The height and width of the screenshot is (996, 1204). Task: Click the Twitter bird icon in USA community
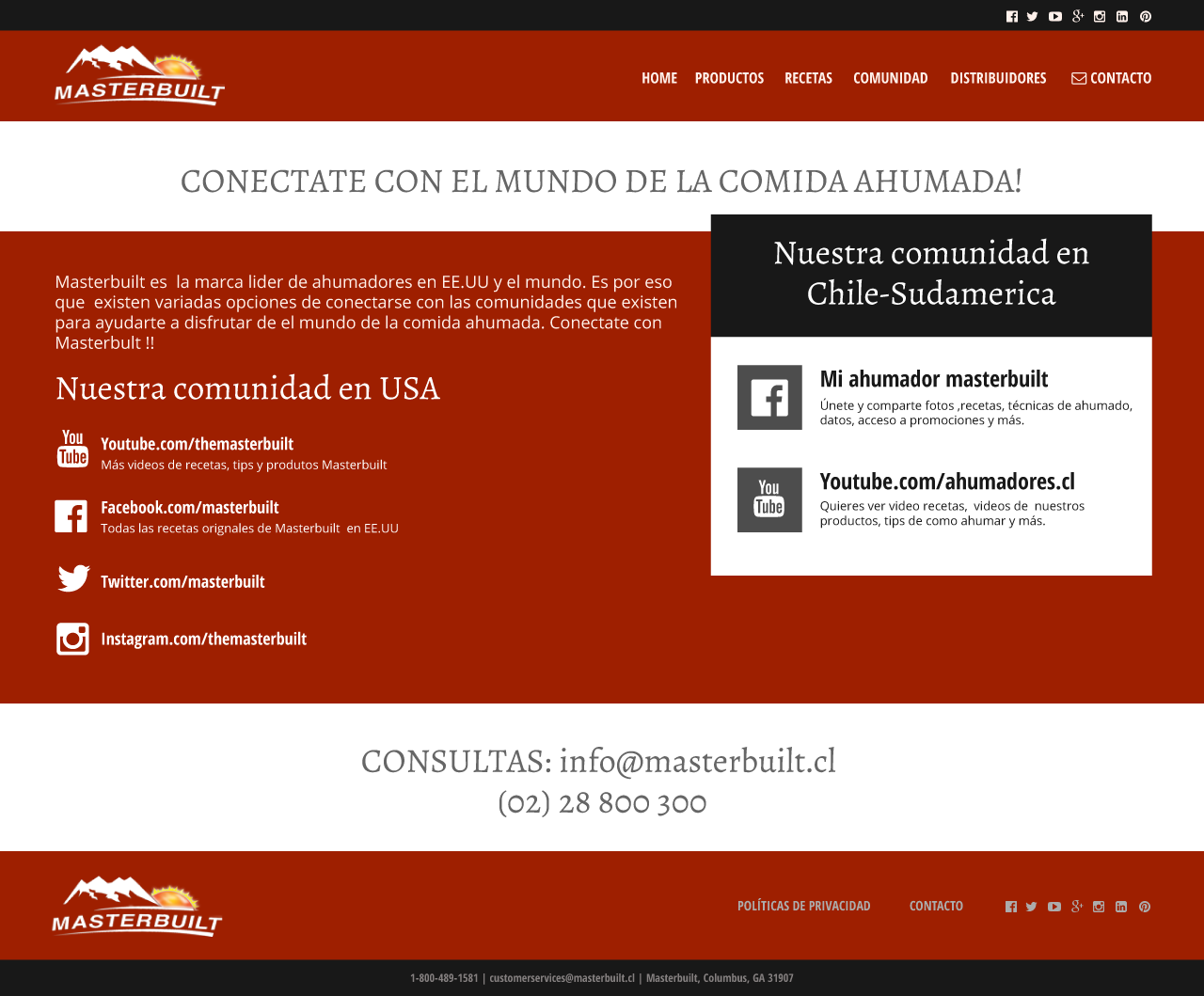tap(73, 578)
